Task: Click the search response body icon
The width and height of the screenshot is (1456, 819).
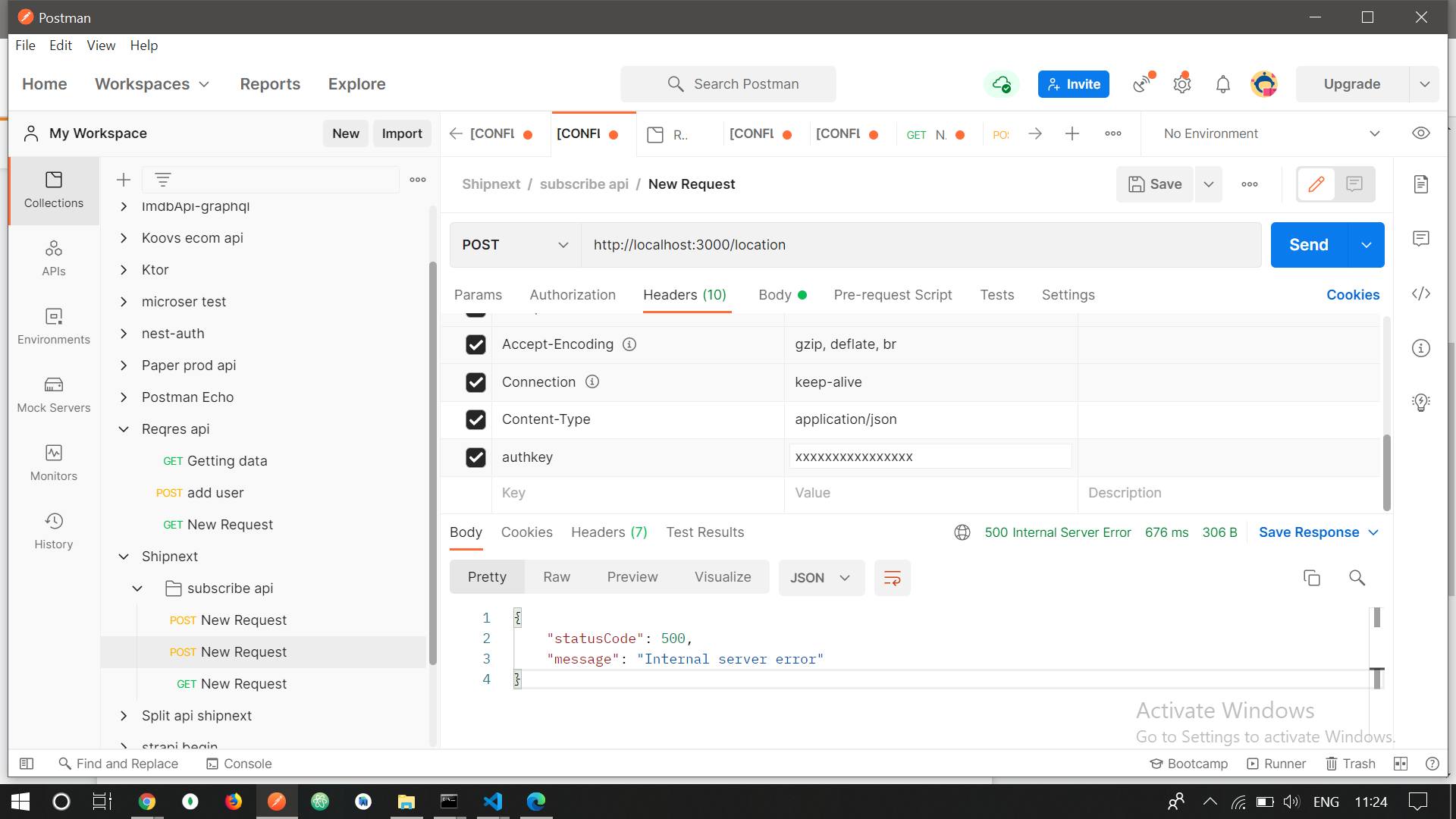Action: pyautogui.click(x=1357, y=576)
